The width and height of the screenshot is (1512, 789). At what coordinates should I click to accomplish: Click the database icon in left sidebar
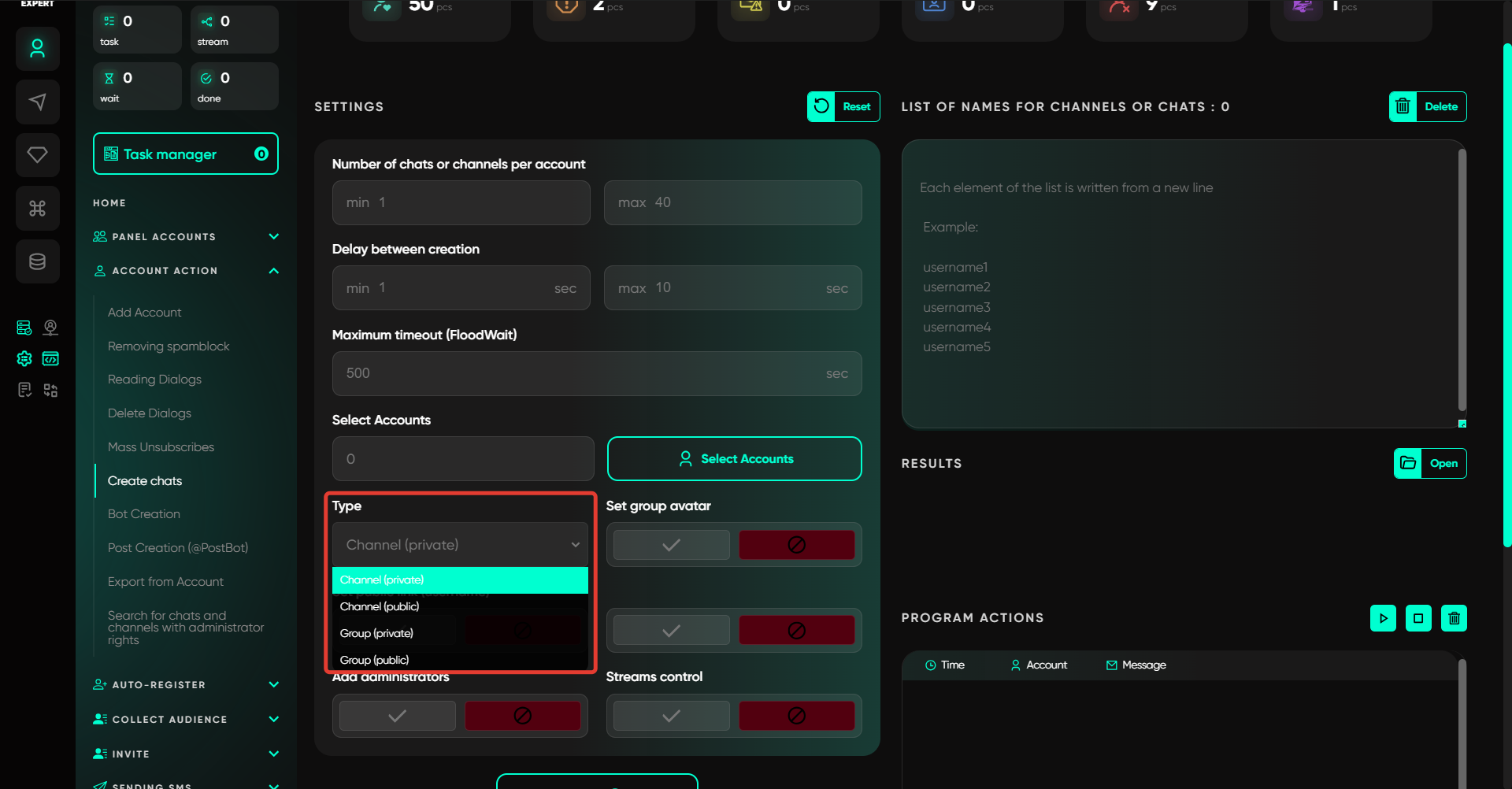37,261
